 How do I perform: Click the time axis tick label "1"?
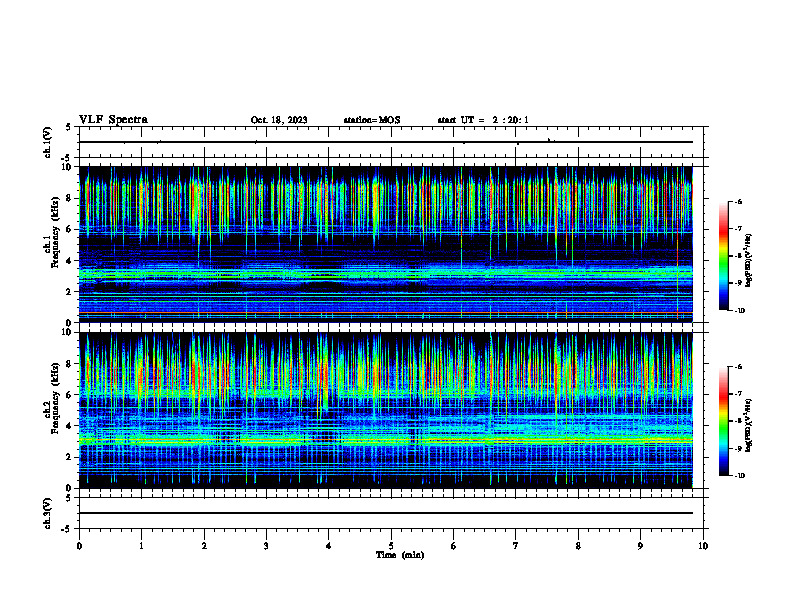tap(141, 546)
